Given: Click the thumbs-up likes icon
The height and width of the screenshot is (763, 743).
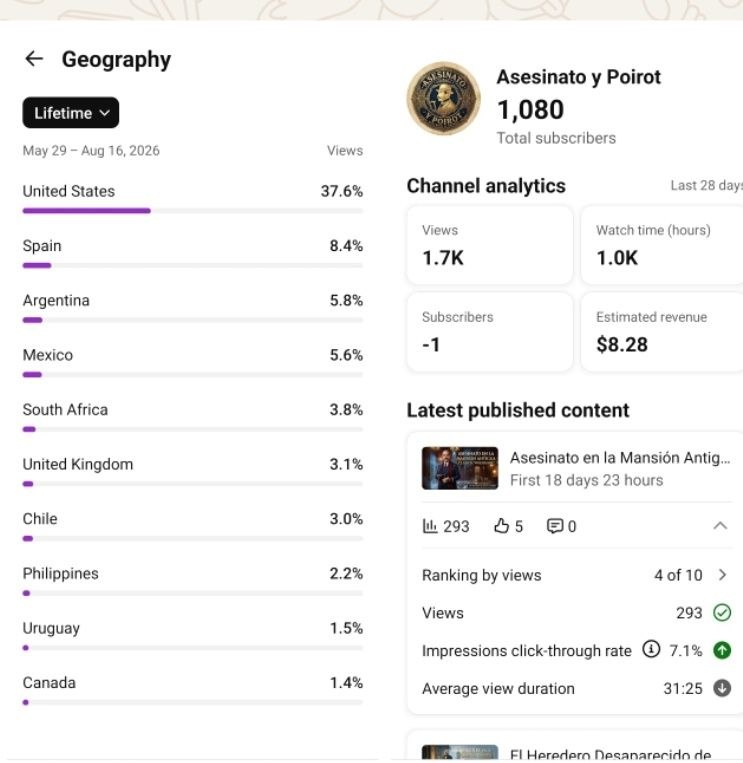Looking at the screenshot, I should tap(501, 526).
